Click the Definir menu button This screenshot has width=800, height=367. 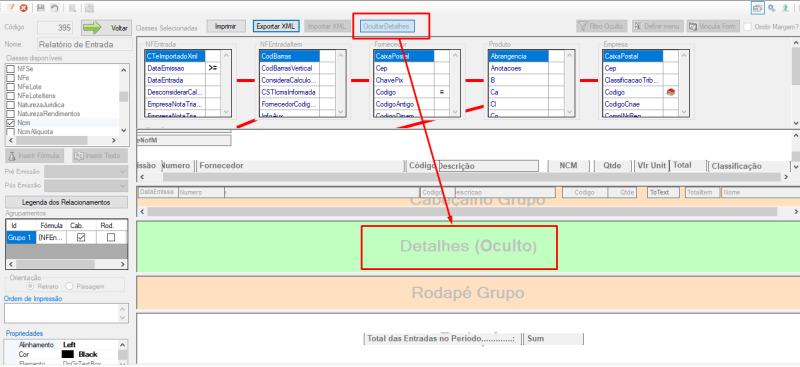[658, 26]
